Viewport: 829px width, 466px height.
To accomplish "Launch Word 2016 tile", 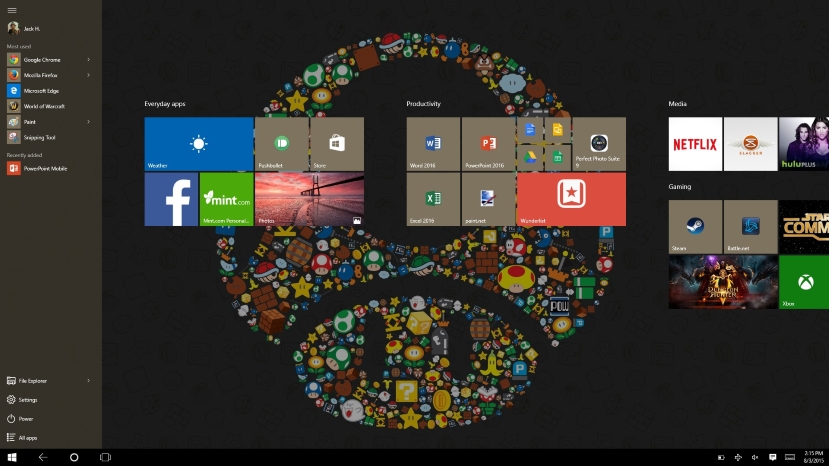I will pyautogui.click(x=433, y=144).
